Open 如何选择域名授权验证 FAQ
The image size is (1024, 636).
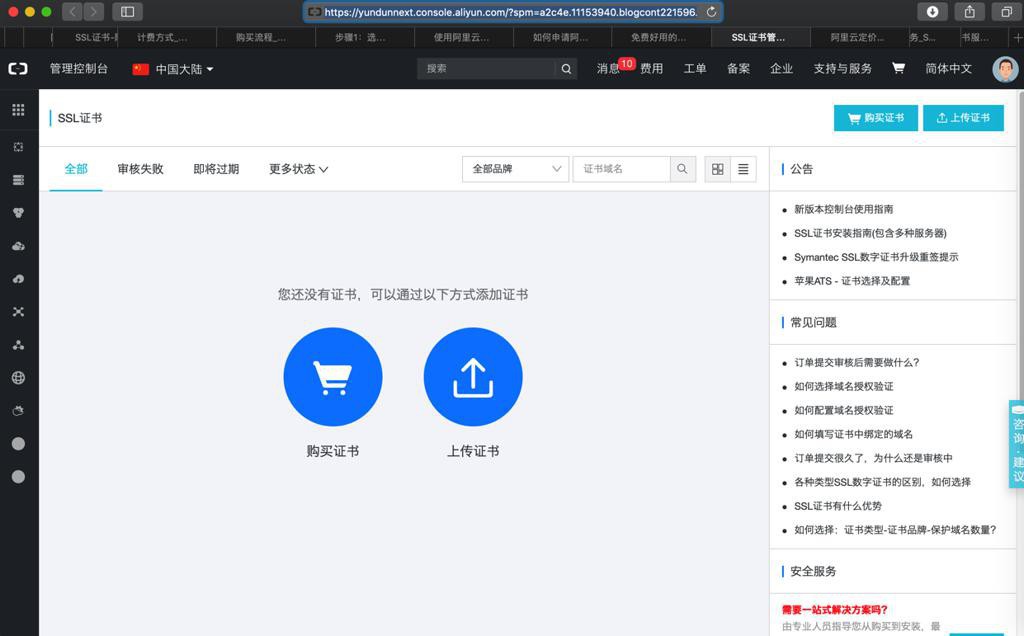(x=843, y=387)
